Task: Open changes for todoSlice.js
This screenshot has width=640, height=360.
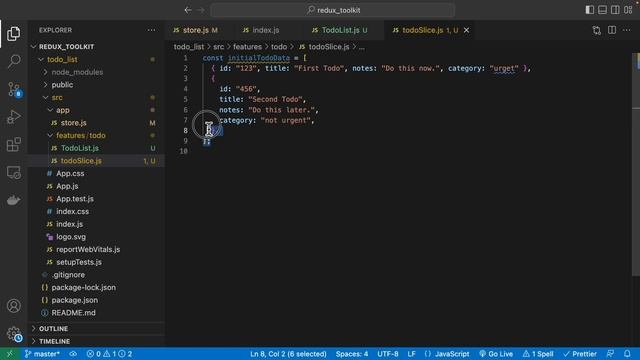Action: [x=597, y=30]
